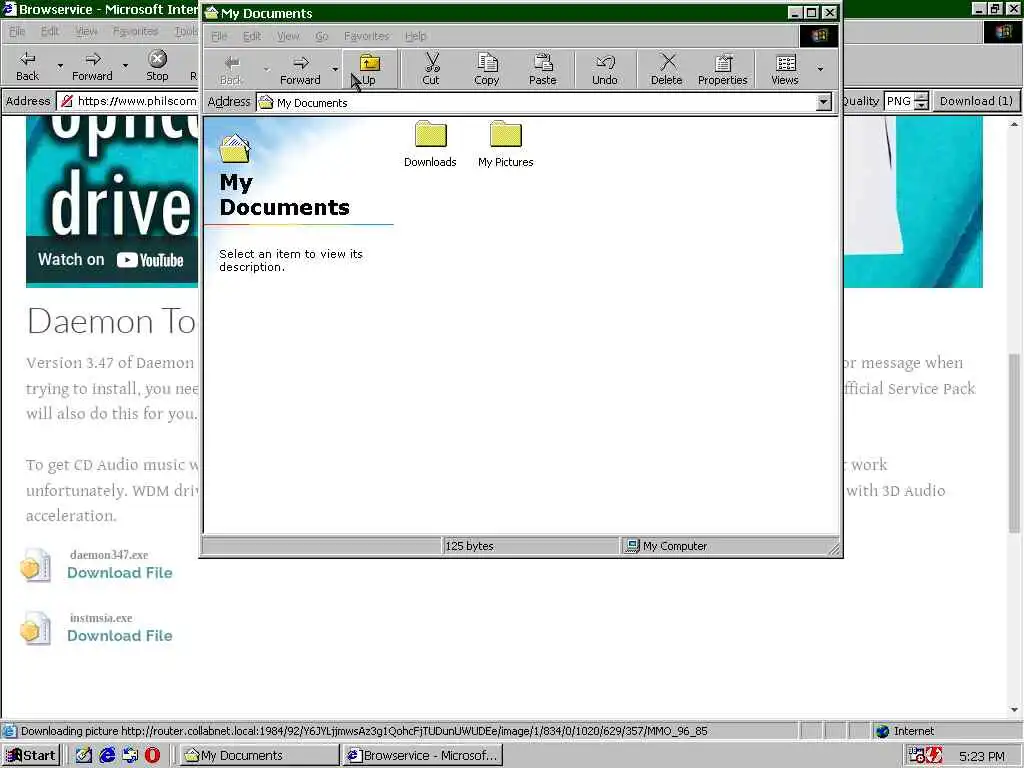Open File menu in Internet Explorer

tap(17, 31)
